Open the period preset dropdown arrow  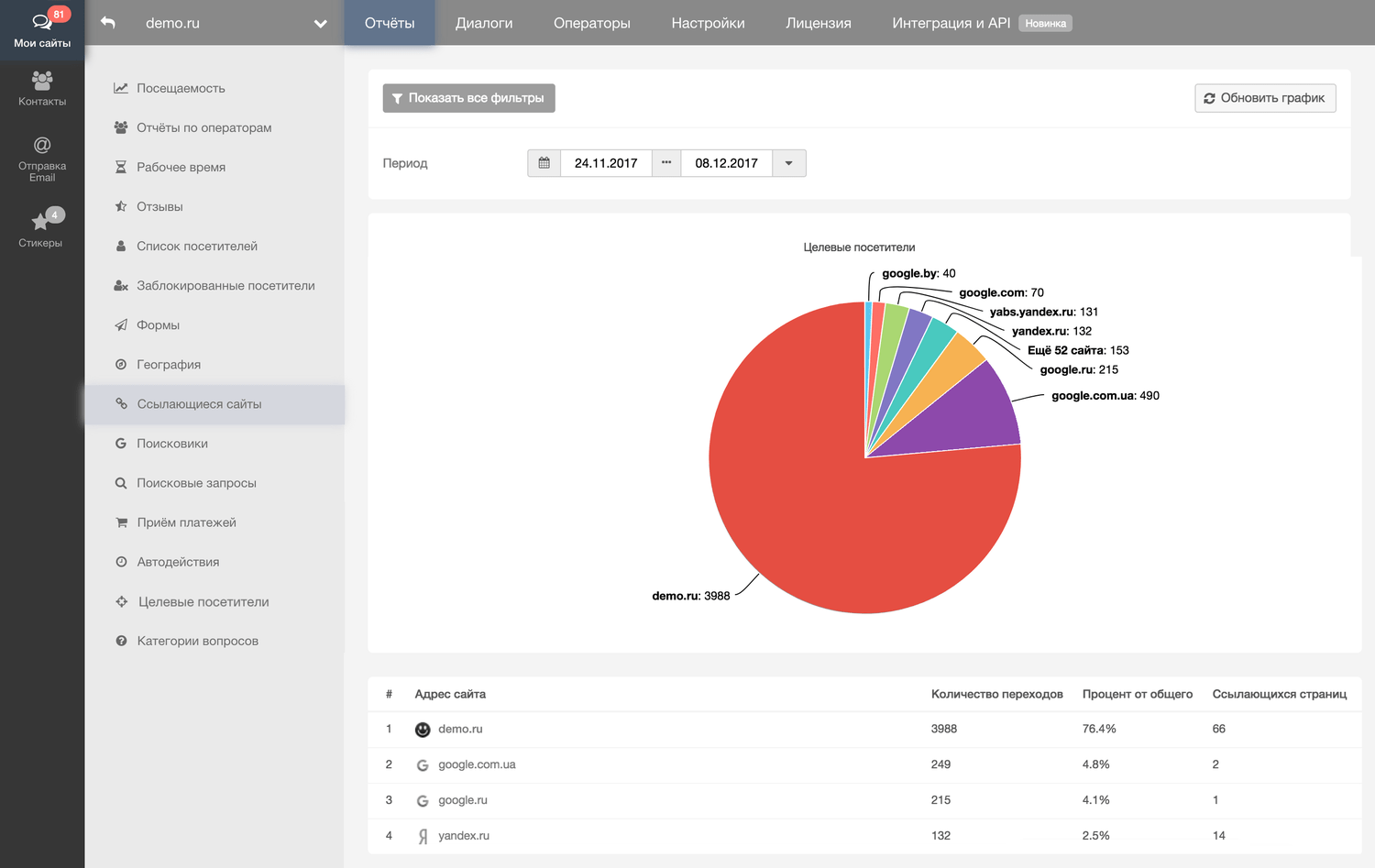pyautogui.click(x=788, y=163)
